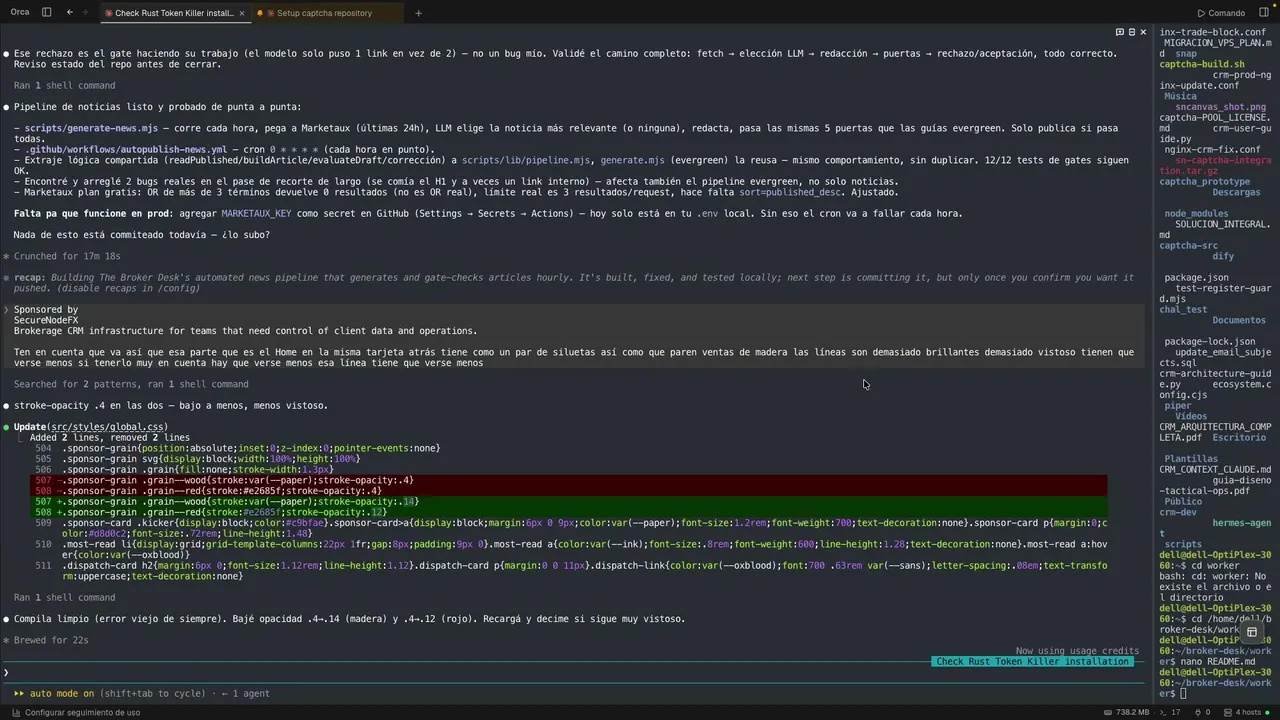The width and height of the screenshot is (1280, 720).
Task: Open the 4 hosts status indicator
Action: (x=1248, y=712)
